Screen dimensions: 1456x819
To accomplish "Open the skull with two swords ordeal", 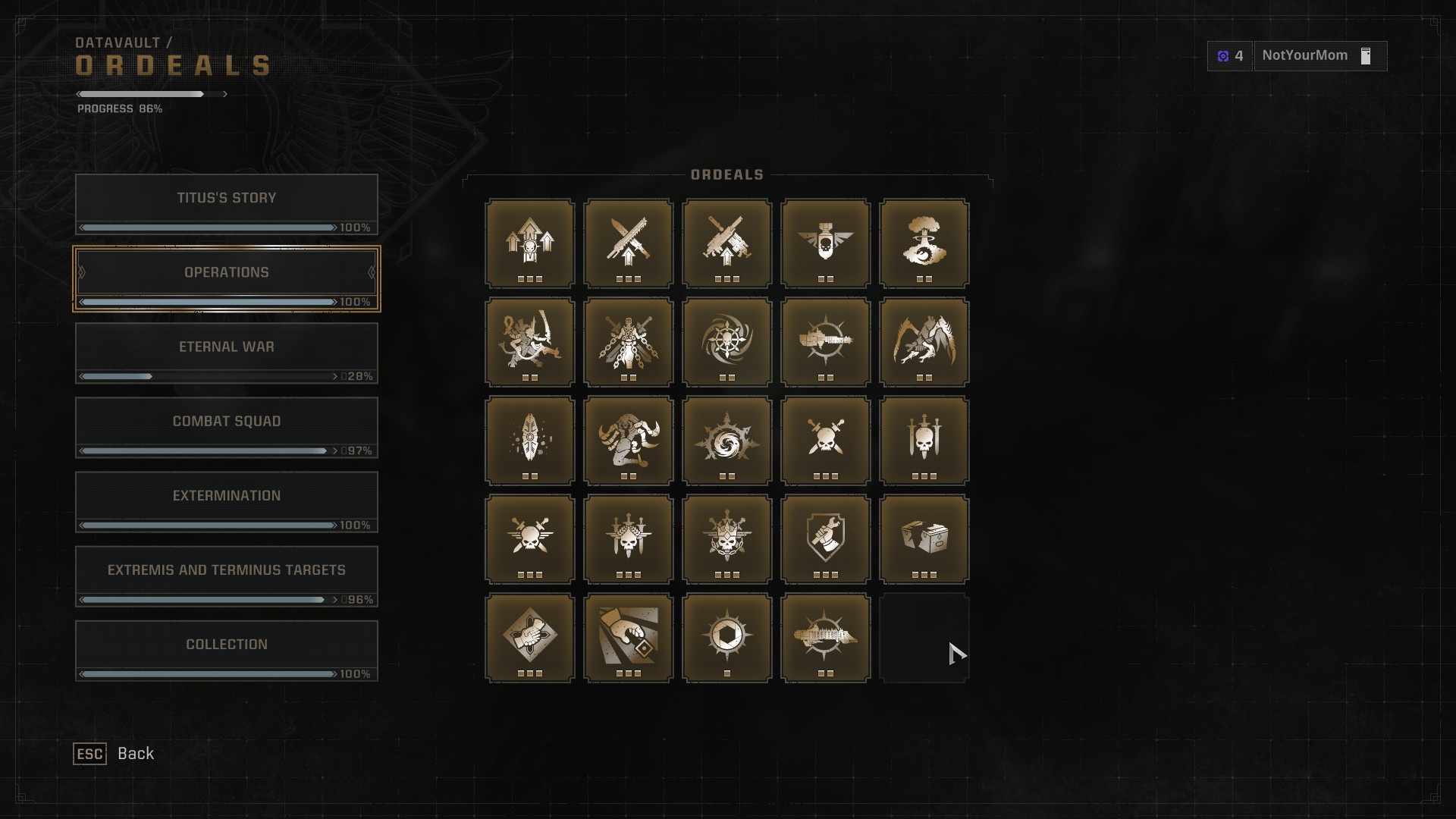I will coord(924,441).
